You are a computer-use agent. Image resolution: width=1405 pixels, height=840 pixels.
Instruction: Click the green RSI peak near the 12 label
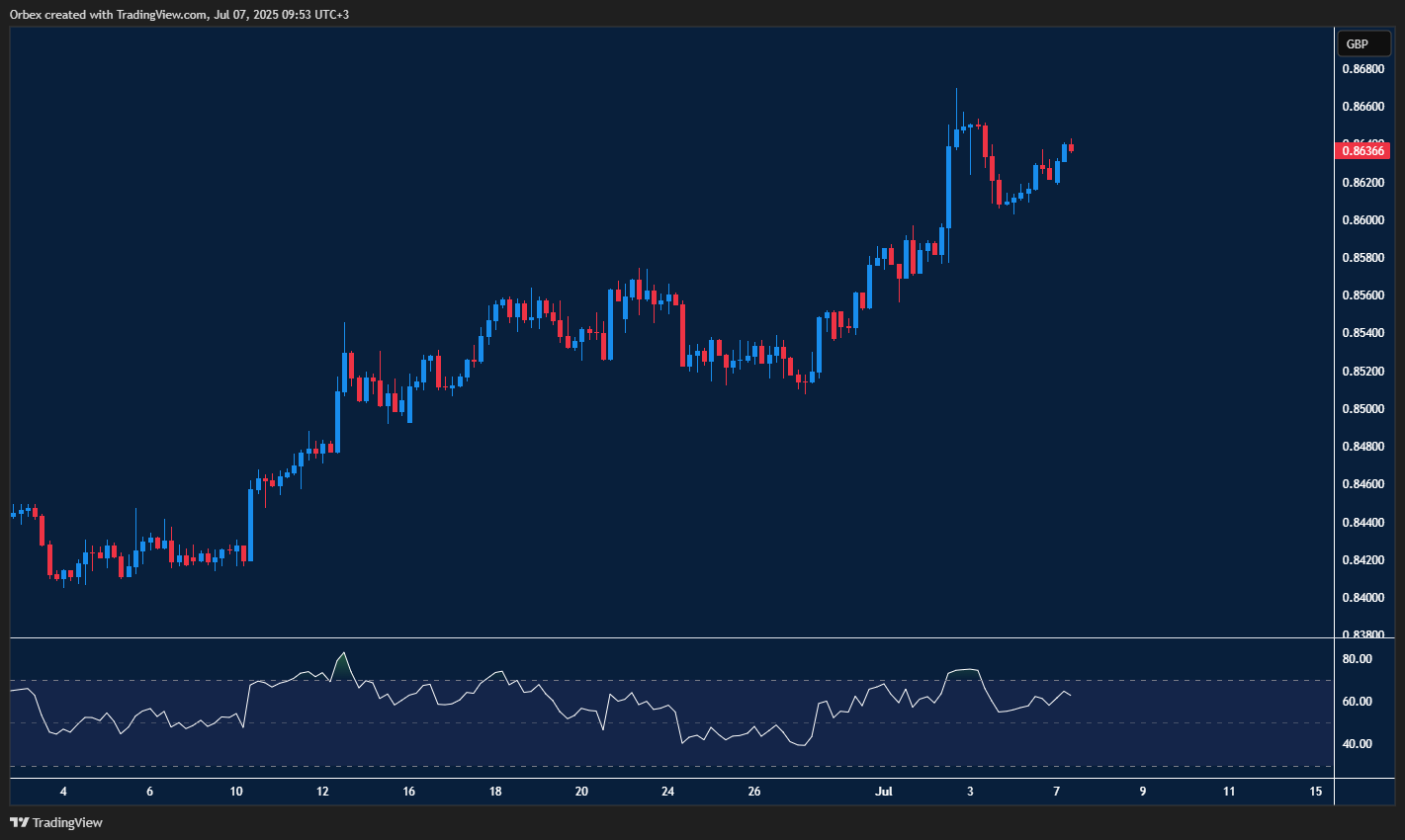(x=343, y=655)
